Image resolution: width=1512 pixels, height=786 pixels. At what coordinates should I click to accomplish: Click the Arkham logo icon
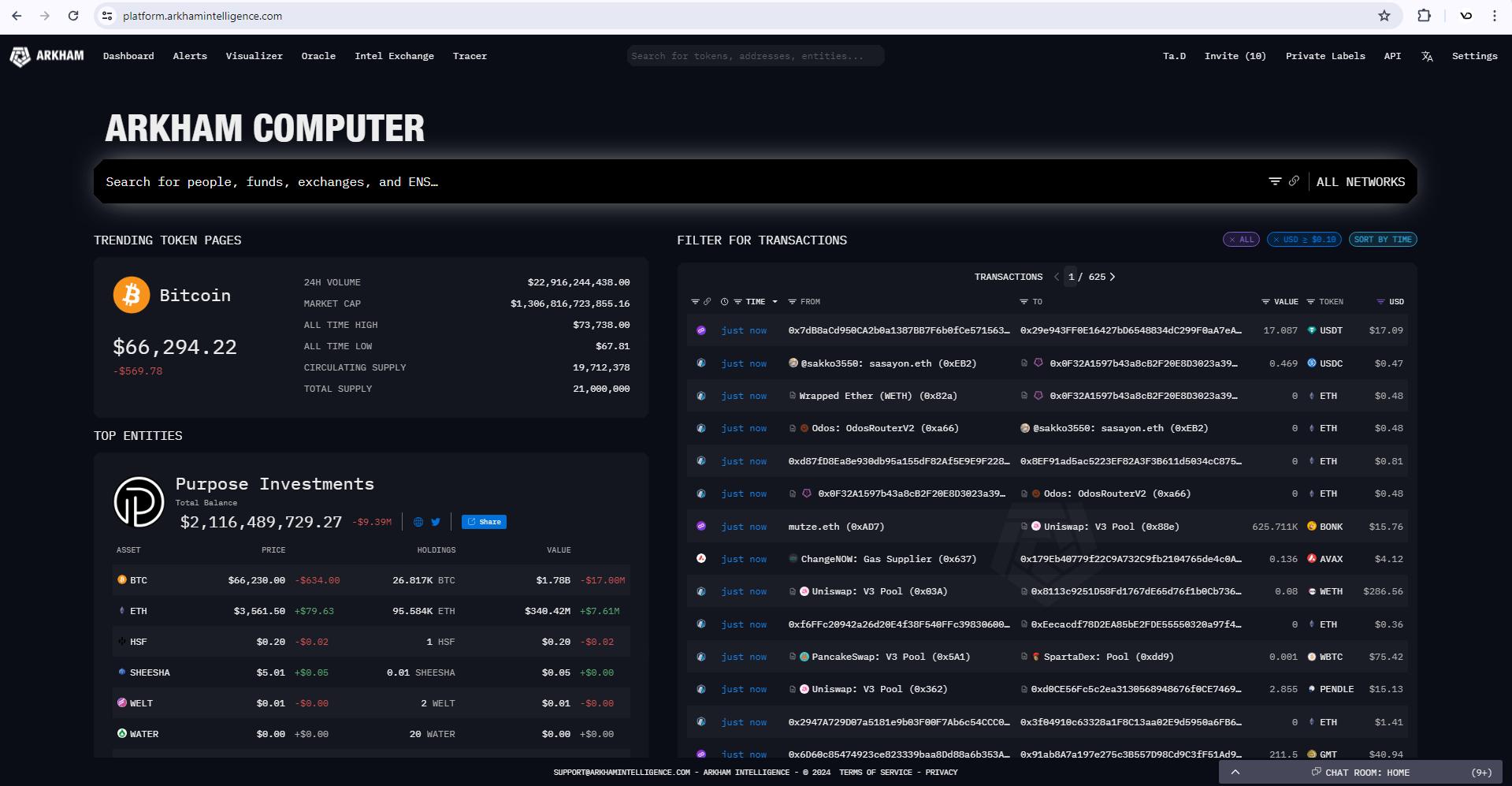click(x=20, y=56)
